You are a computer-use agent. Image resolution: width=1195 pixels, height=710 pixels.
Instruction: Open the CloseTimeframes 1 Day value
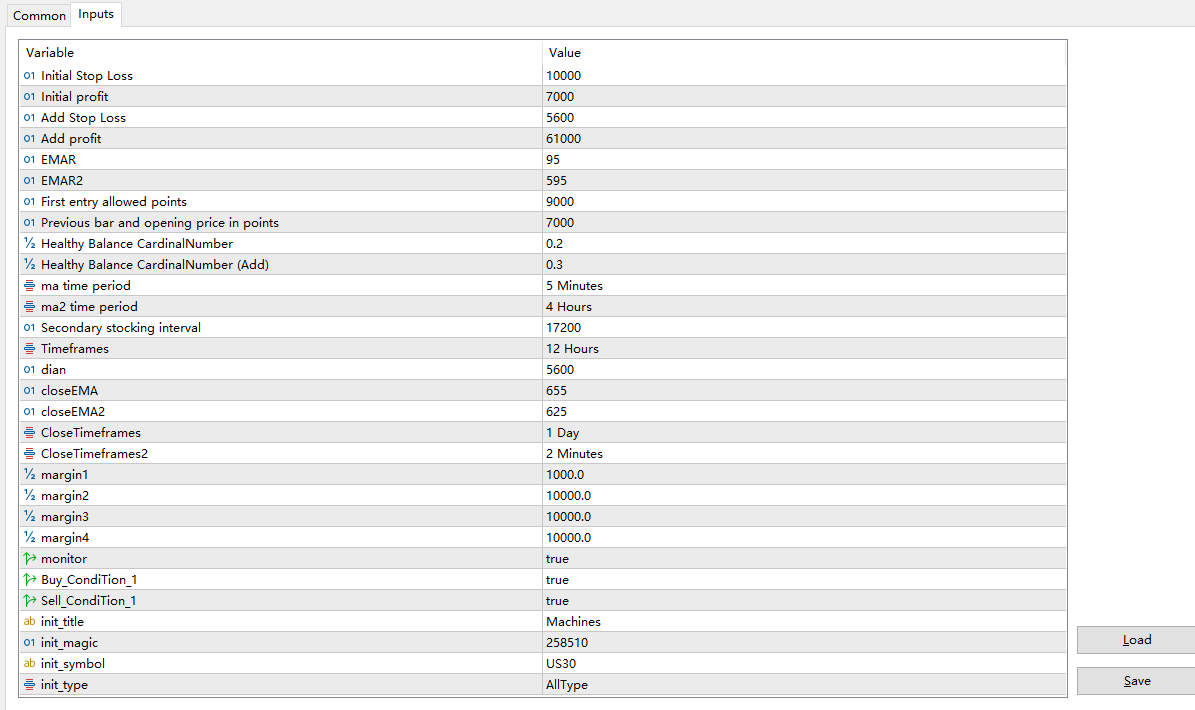[562, 433]
